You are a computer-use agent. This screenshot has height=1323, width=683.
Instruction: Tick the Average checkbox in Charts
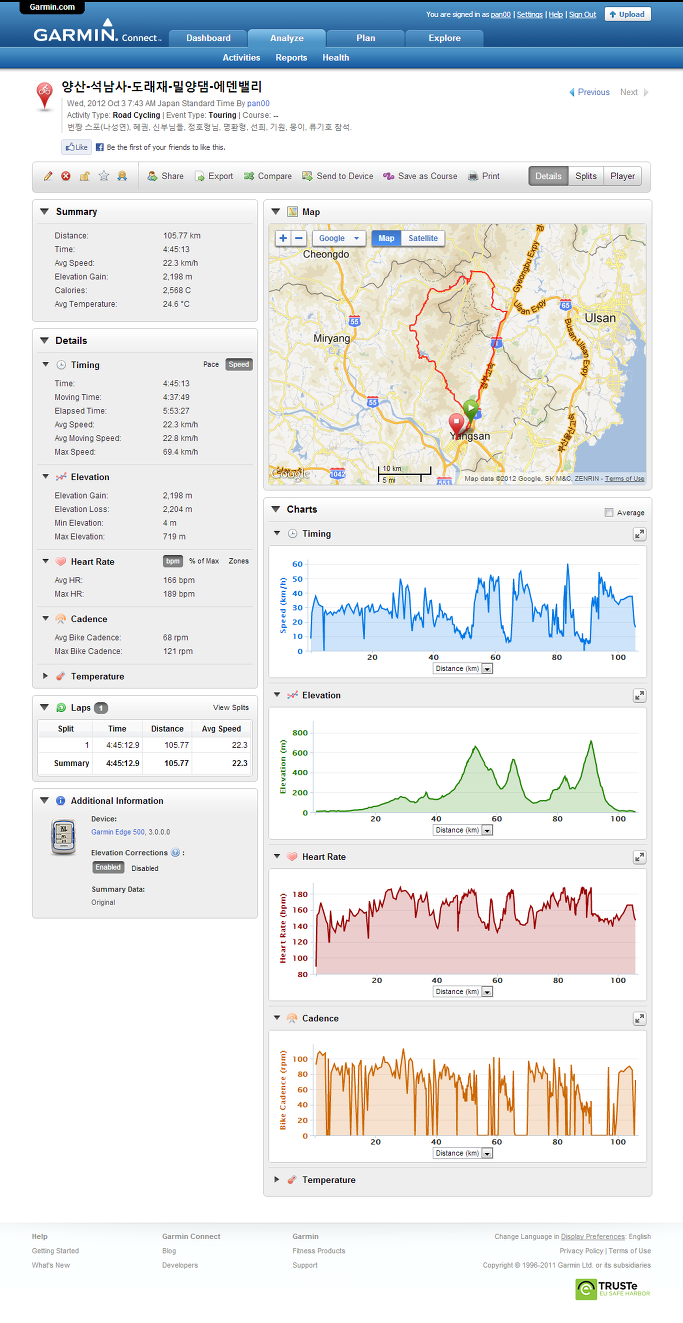[609, 513]
